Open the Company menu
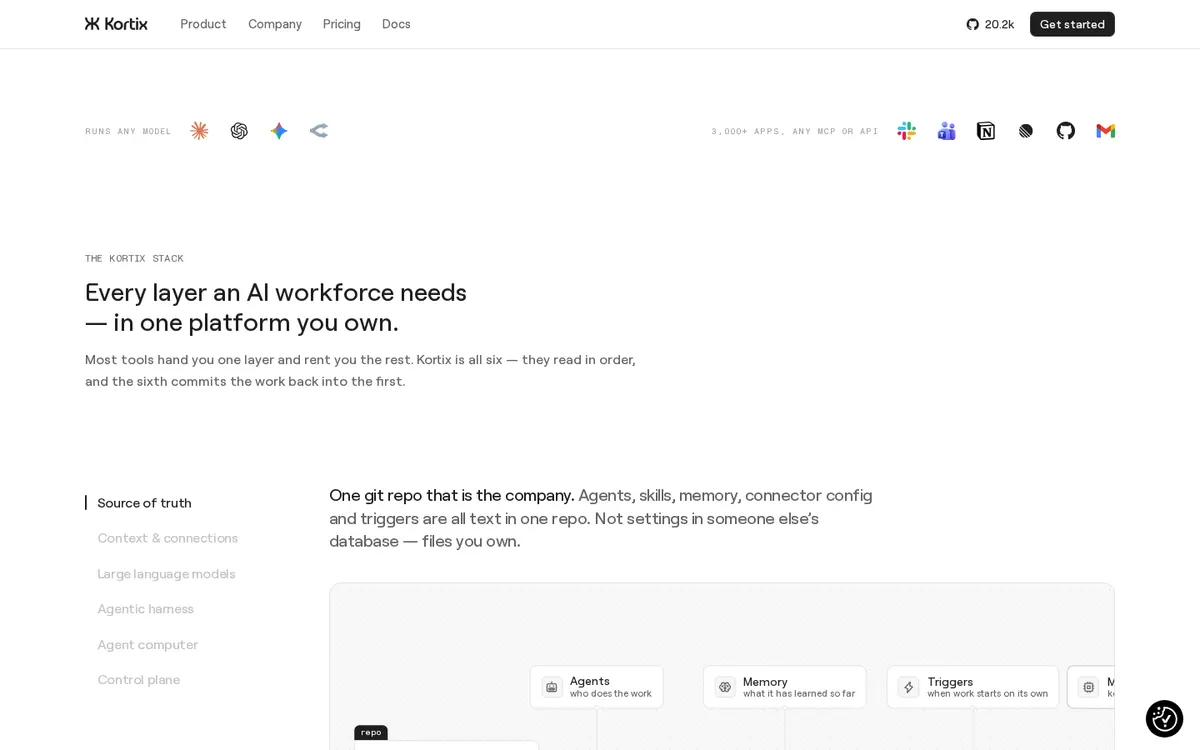 point(275,24)
